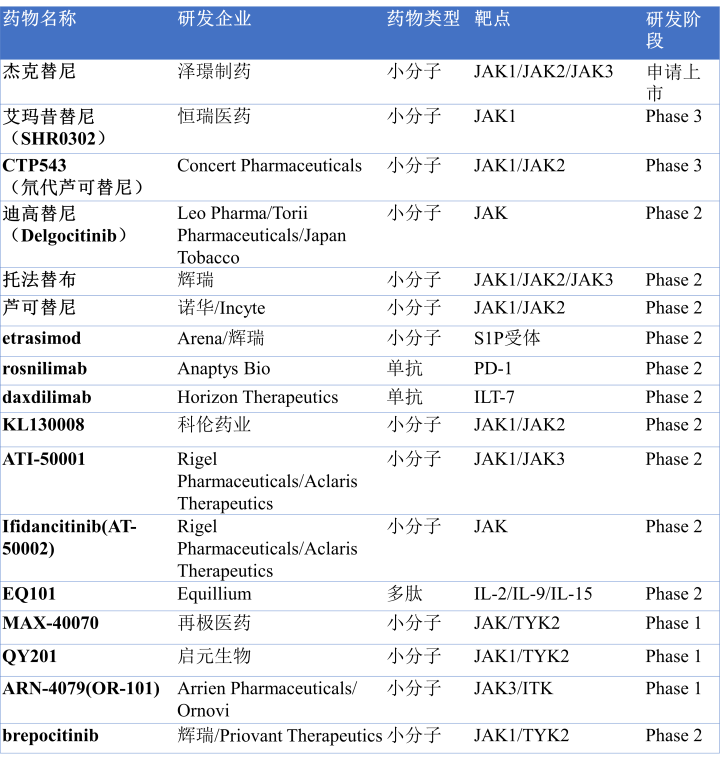The height and width of the screenshot is (757, 720).
Task: Select the Arena/辉瑞 company cell
Action: pos(221,338)
